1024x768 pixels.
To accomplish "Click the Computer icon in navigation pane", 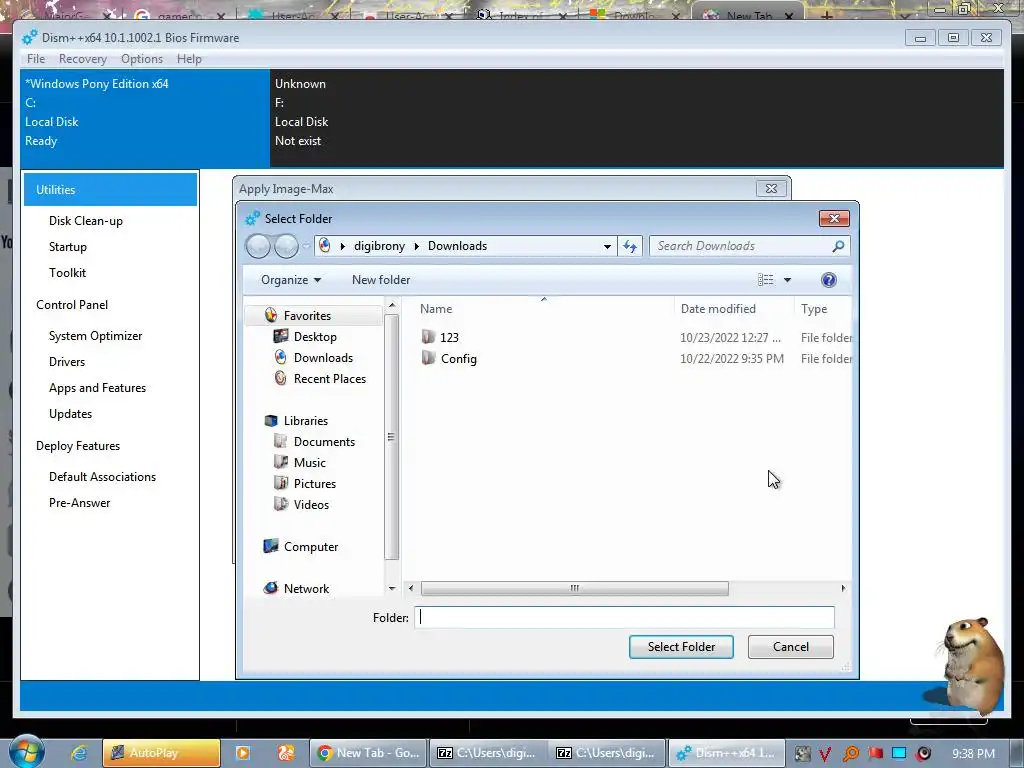I will click(271, 547).
